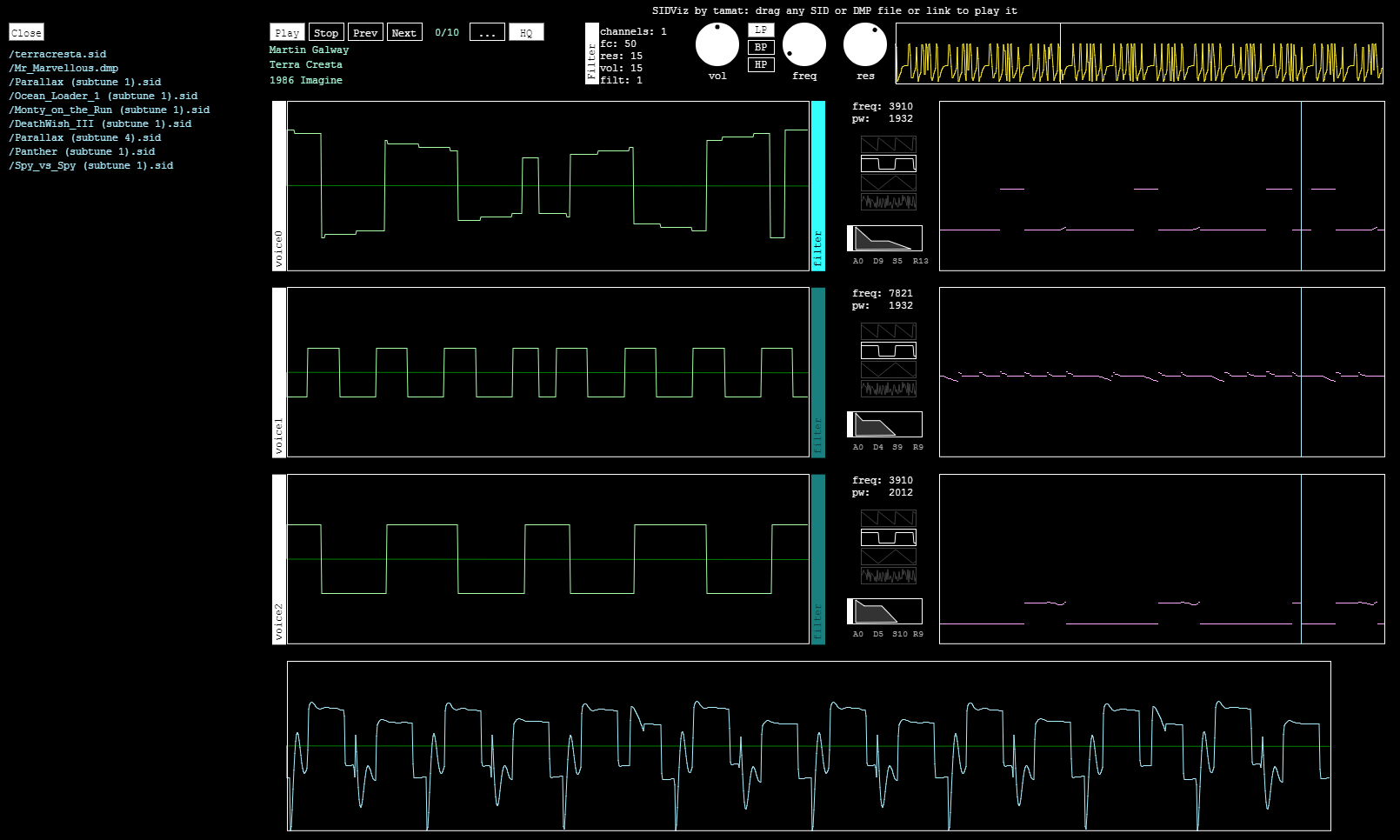Go to previous subtune with Prev
This screenshot has height=840, width=1400.
click(365, 32)
